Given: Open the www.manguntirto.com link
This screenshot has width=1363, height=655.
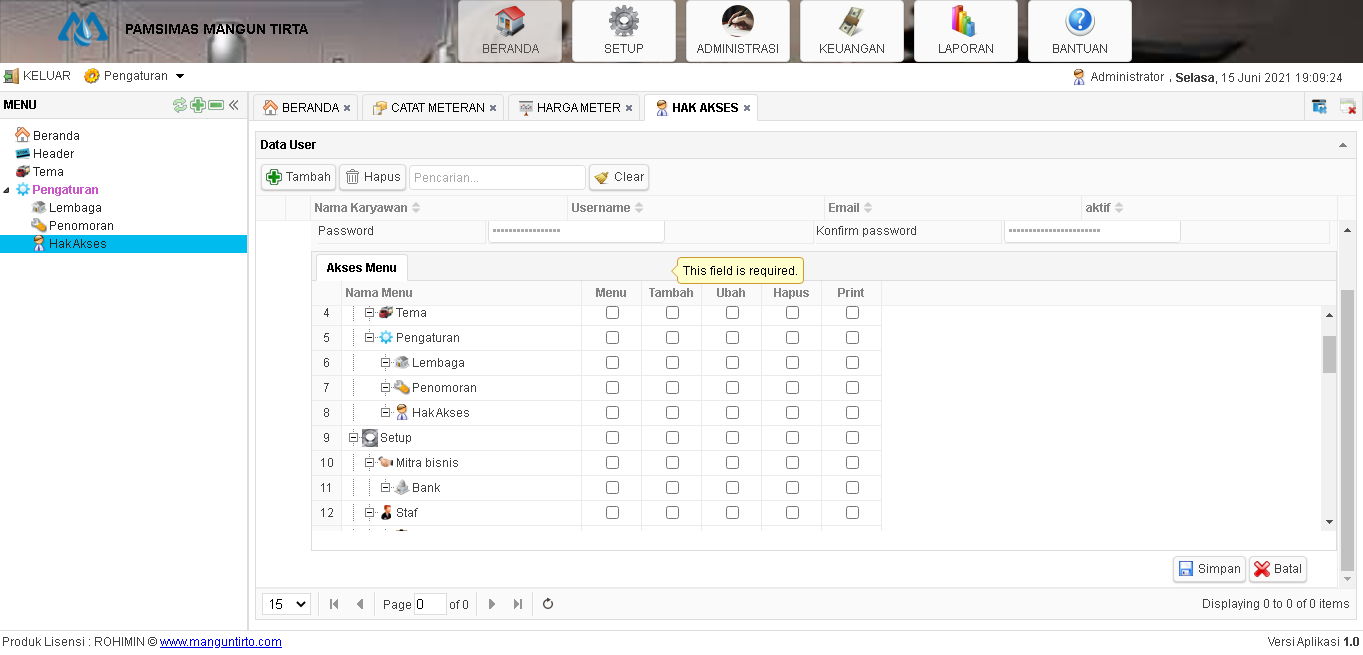Looking at the screenshot, I should click(221, 642).
